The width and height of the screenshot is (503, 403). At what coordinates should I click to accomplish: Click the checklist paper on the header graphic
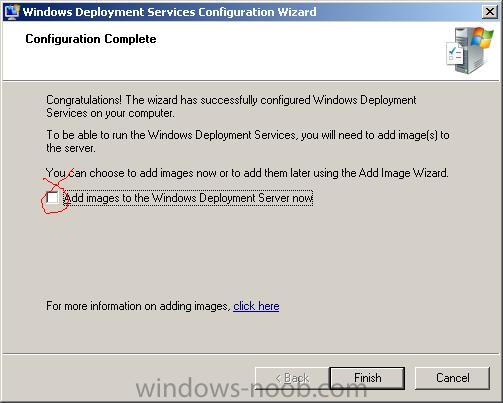455,55
